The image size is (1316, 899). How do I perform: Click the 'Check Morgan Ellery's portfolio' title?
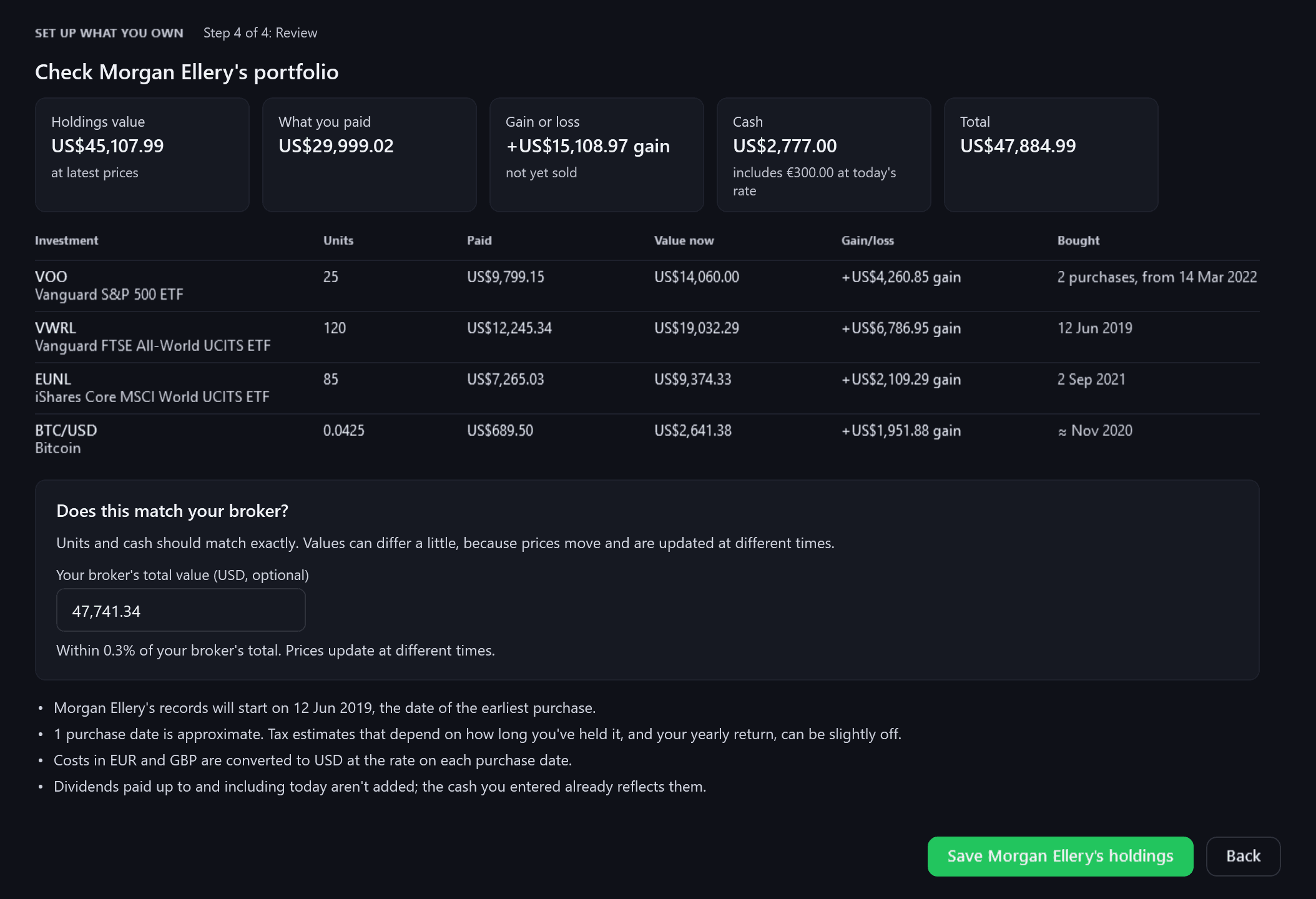click(x=187, y=72)
